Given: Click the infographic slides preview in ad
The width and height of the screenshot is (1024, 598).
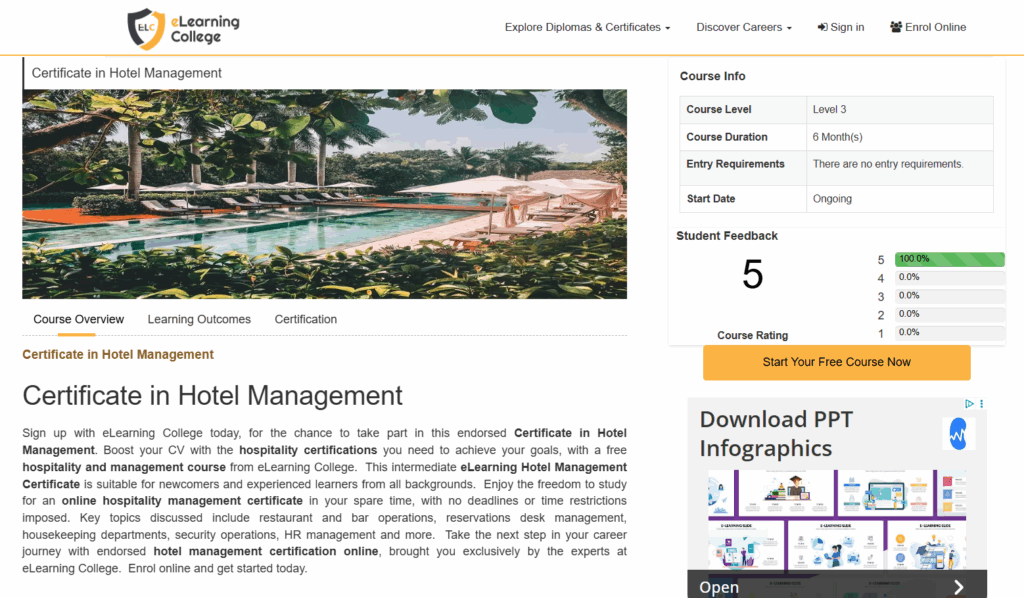Looking at the screenshot, I should point(837,519).
